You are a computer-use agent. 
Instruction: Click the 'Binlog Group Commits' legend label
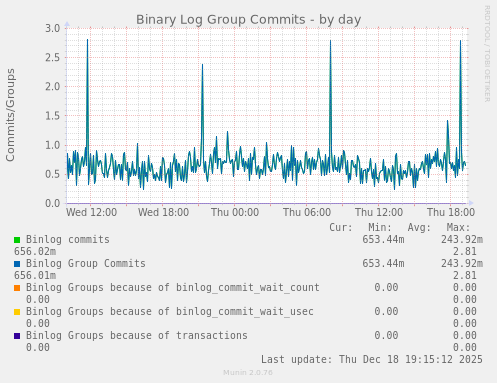(86, 264)
